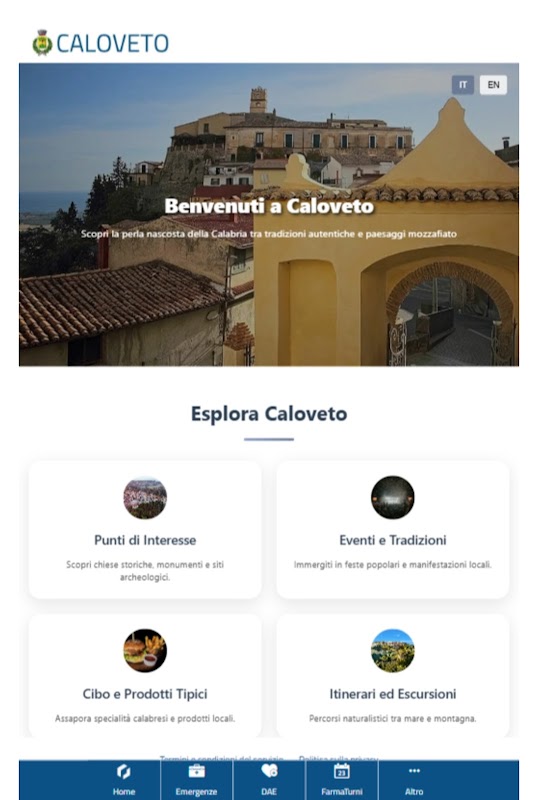This screenshot has height=800, width=538.
Task: Click the Caloveto coat of arms logo
Action: [x=42, y=43]
